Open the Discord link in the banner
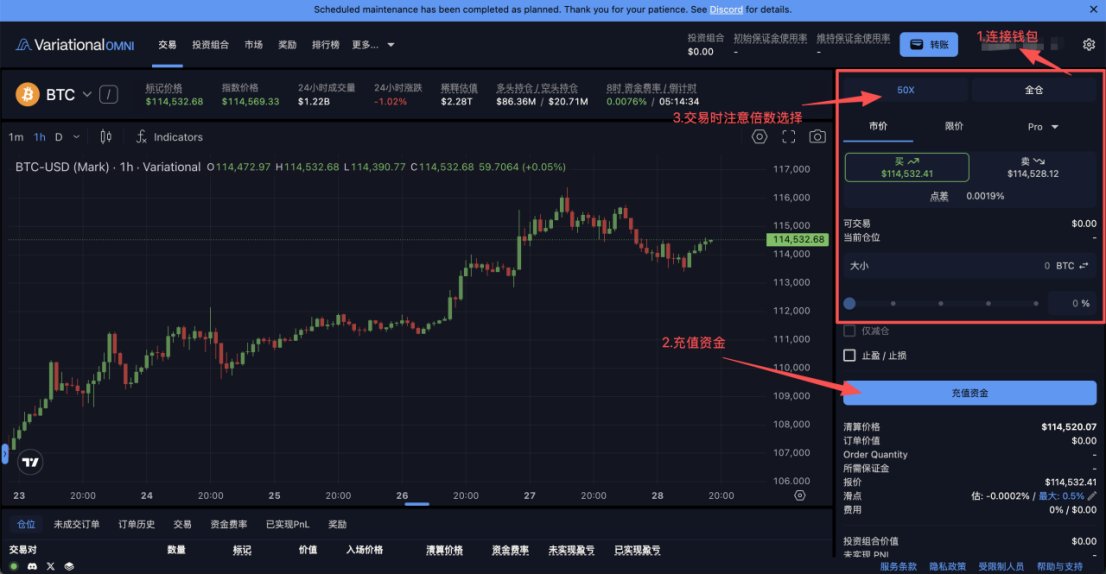This screenshot has width=1106, height=575. coord(726,9)
